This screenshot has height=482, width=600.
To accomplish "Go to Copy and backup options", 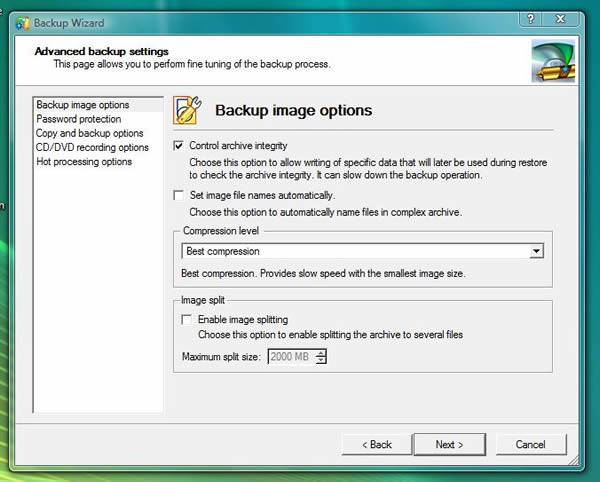I will pos(98,133).
